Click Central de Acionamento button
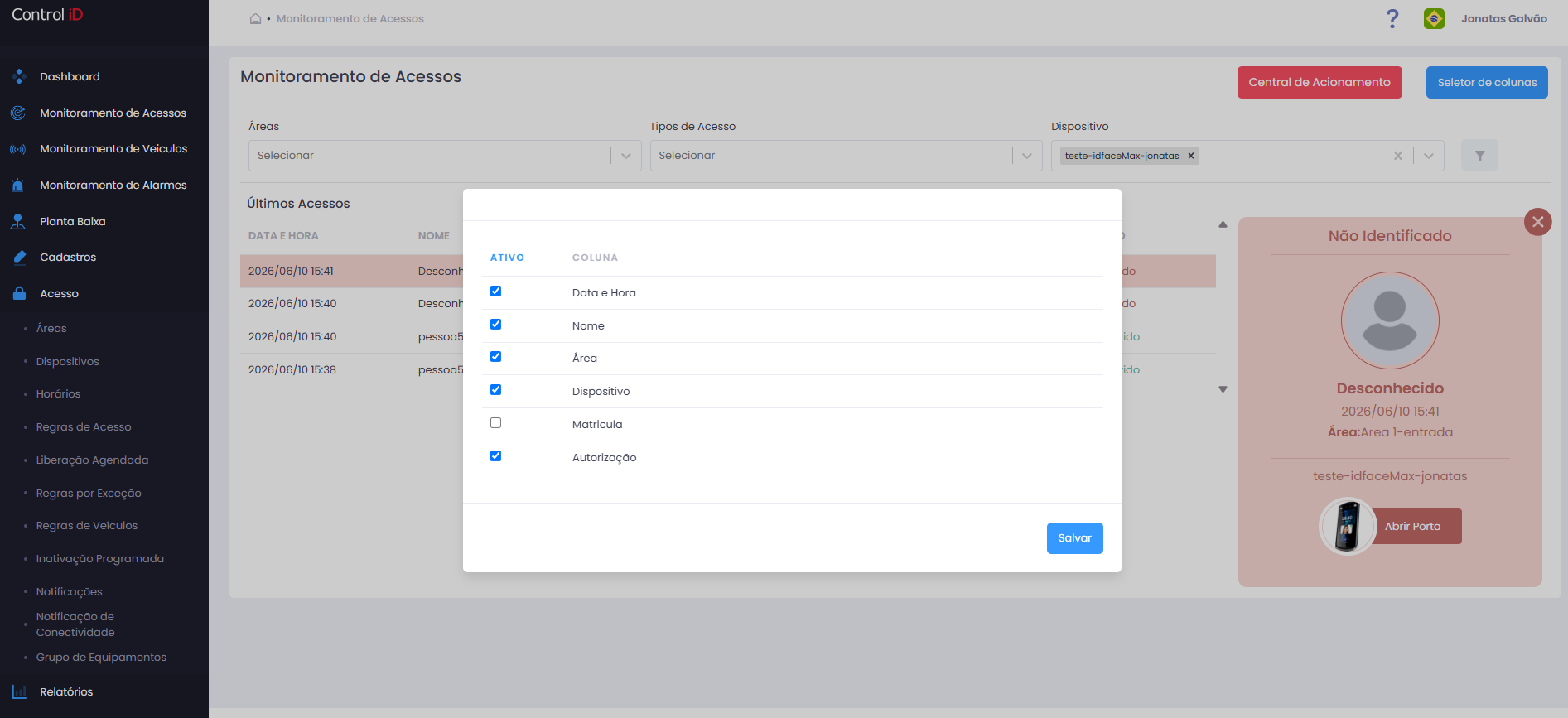The width and height of the screenshot is (1568, 718). click(1320, 82)
